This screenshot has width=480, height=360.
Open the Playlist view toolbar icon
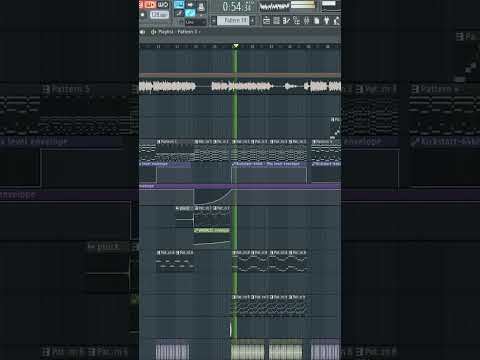[x=267, y=21]
